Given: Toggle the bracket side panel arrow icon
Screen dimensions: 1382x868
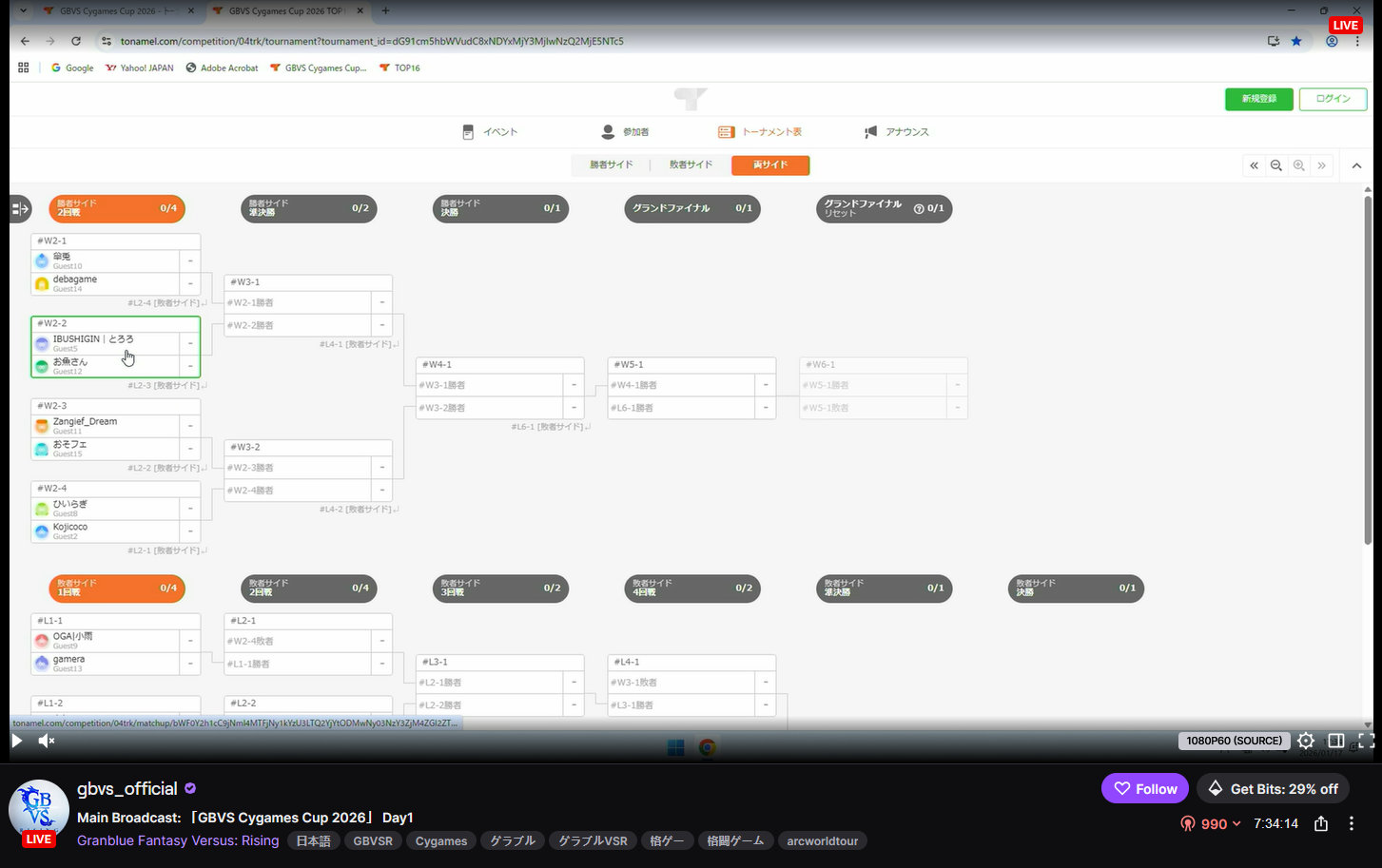Looking at the screenshot, I should tap(20, 208).
